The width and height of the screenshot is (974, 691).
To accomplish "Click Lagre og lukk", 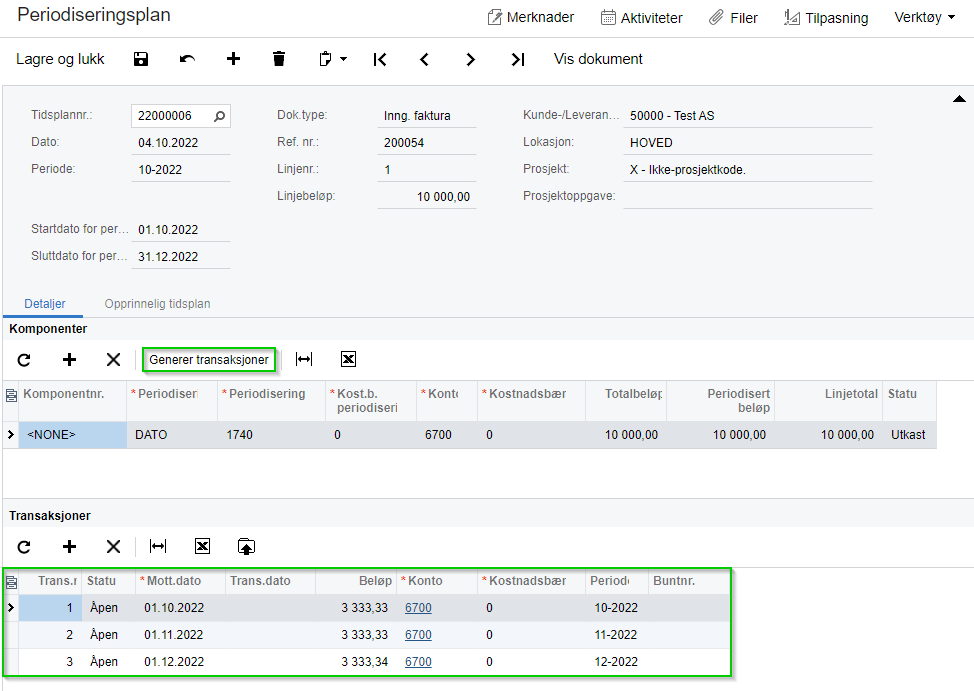I will pos(60,59).
